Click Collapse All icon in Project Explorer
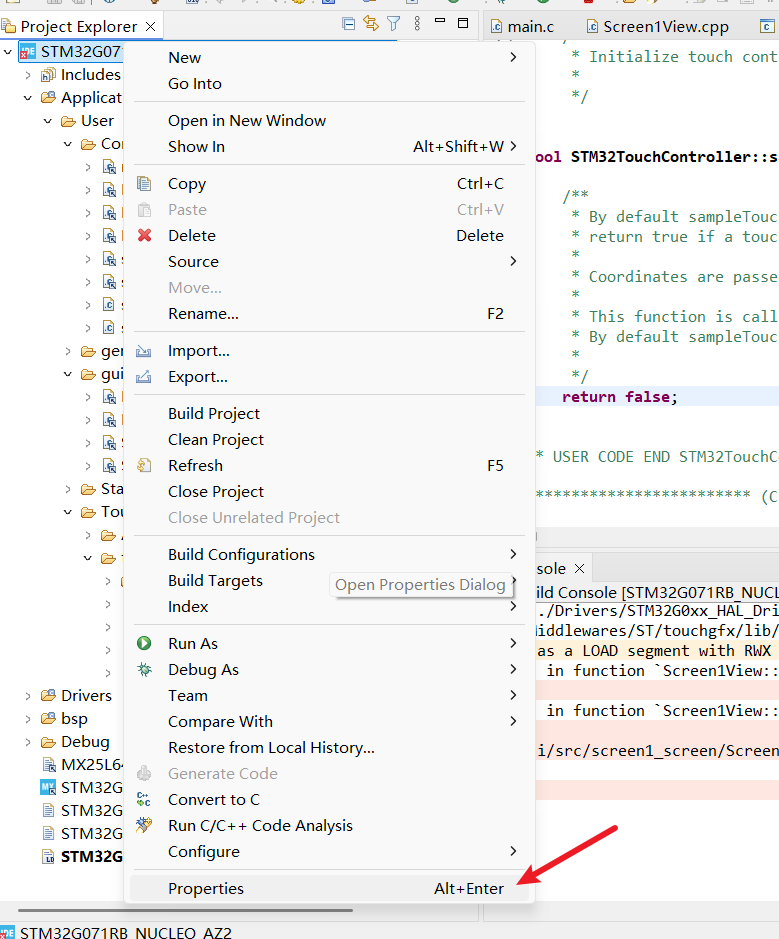Screen dimensions: 779x939 [x=348, y=24]
